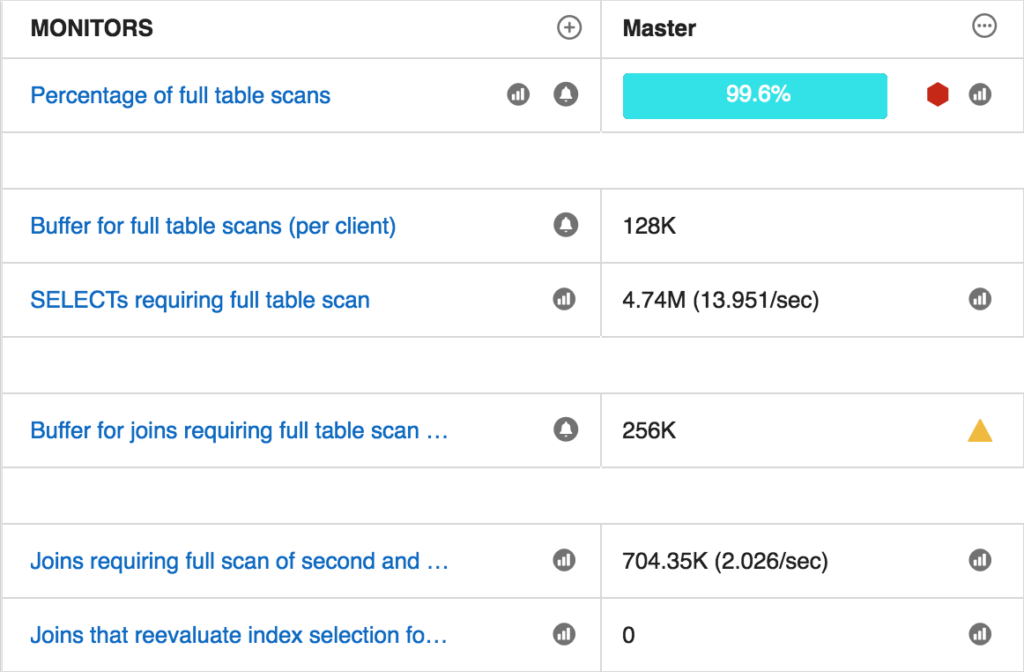Open the chart icon beside Percentage of full table scans

(518, 95)
